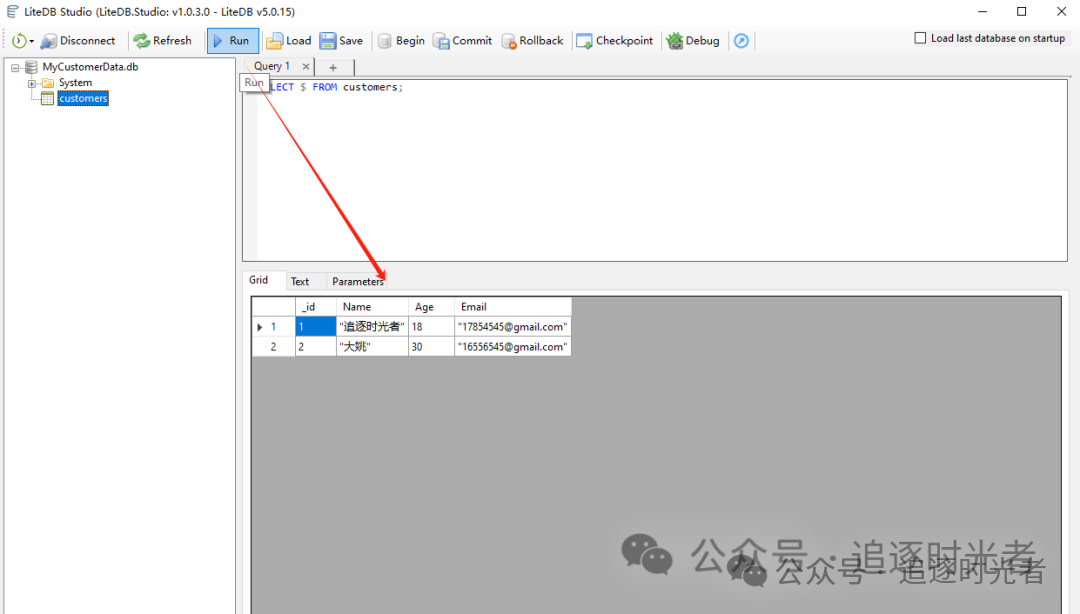Select the Age cell showing 18
Viewport: 1080px width, 614px height.
pos(431,327)
